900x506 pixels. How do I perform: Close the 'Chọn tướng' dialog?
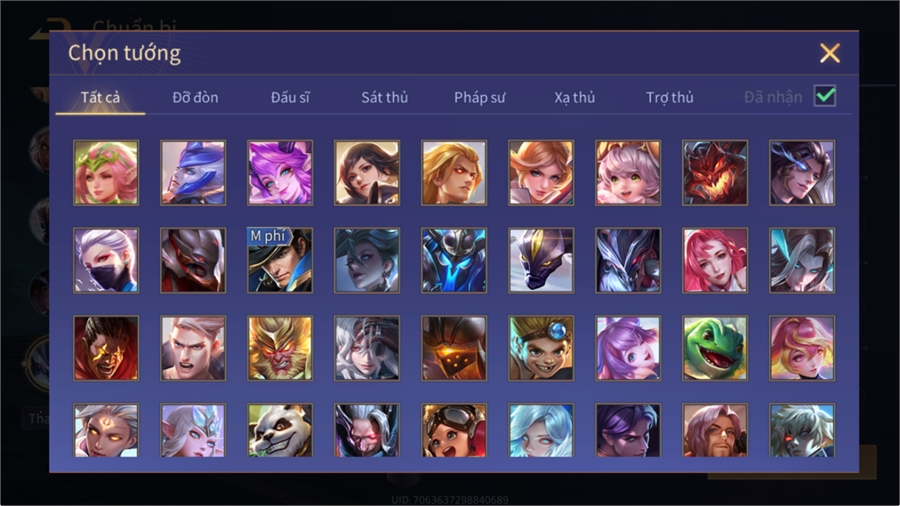[x=829, y=53]
